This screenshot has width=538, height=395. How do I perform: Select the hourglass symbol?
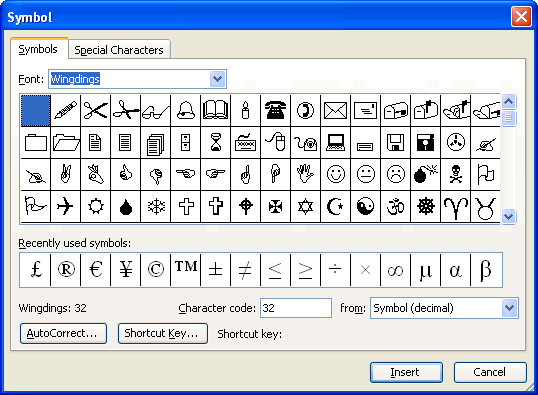tap(215, 142)
